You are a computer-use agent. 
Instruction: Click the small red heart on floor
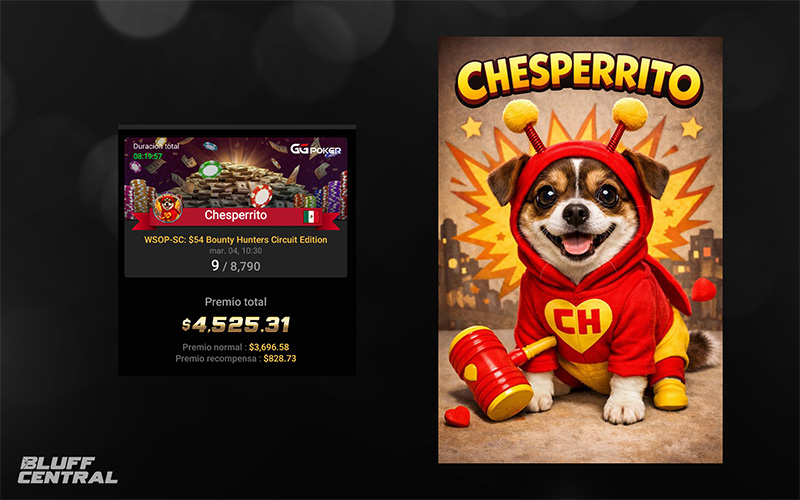coord(457,416)
